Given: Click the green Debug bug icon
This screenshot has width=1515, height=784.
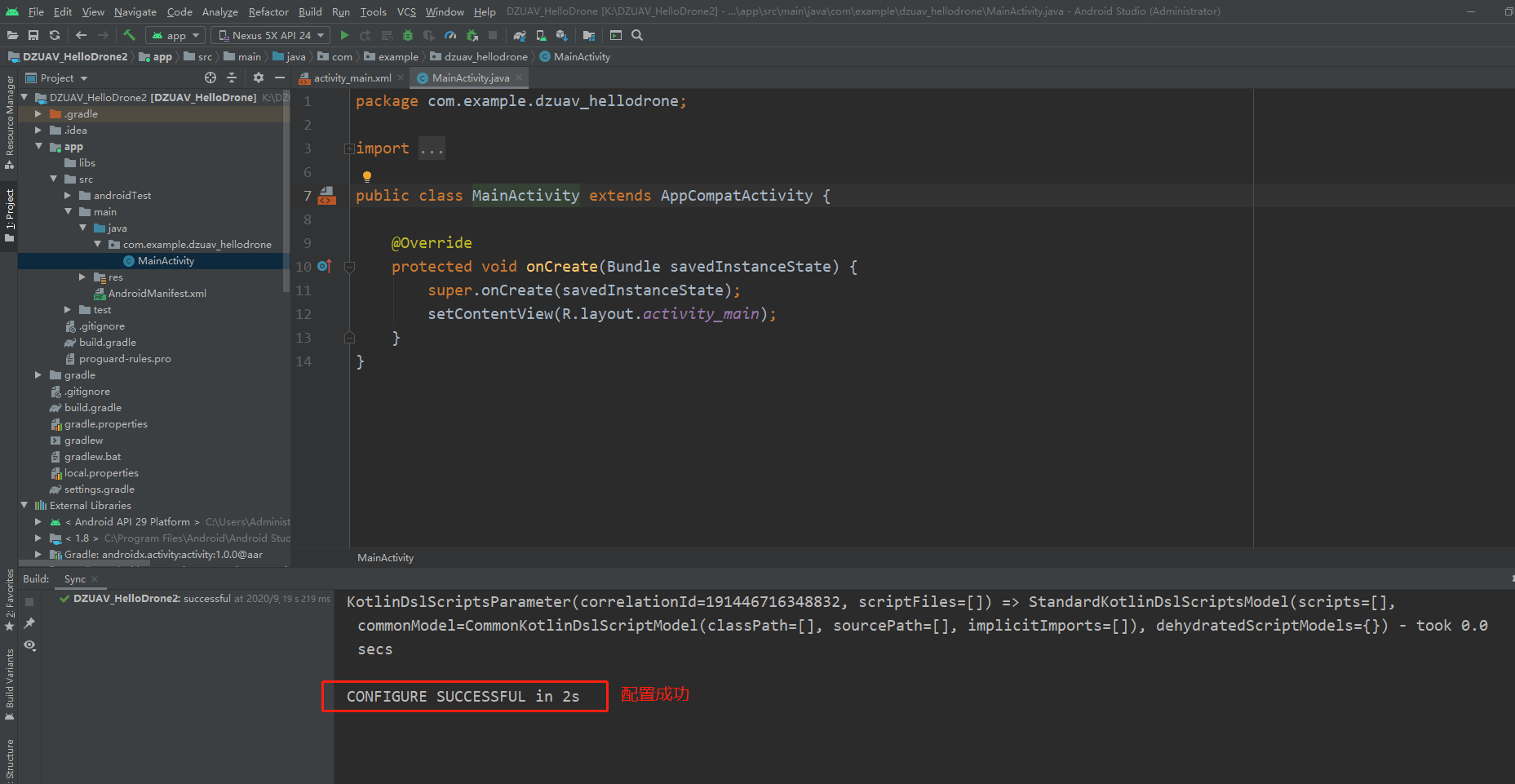Looking at the screenshot, I should 408,35.
